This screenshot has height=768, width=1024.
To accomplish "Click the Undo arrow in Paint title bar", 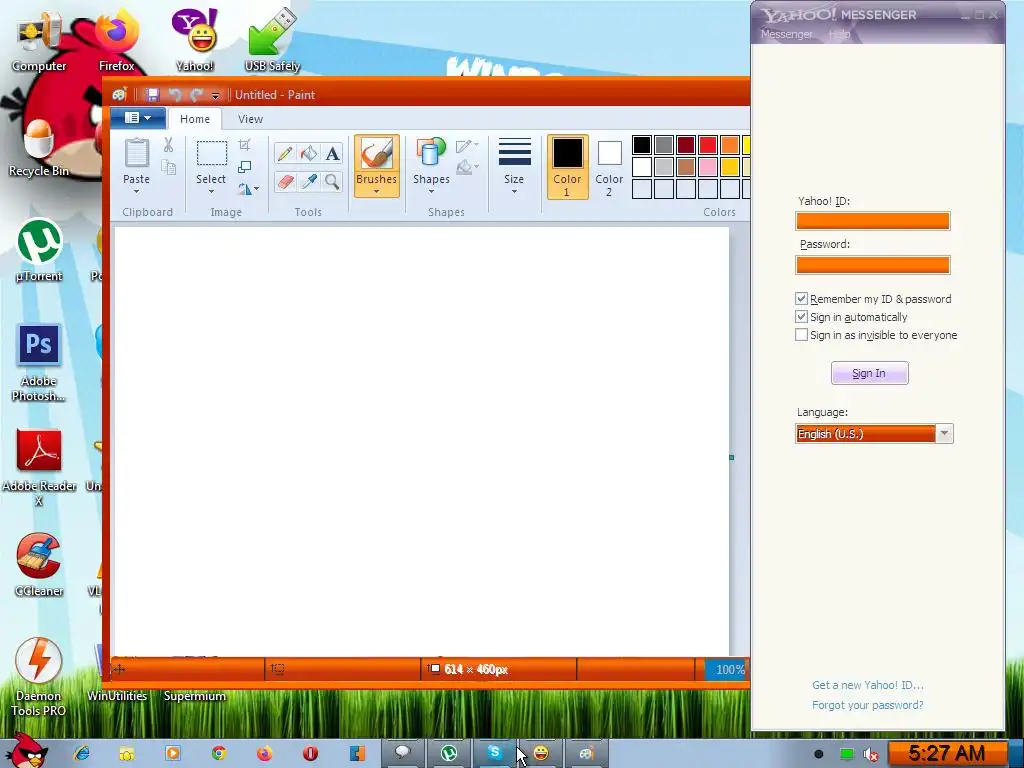I will [174, 95].
